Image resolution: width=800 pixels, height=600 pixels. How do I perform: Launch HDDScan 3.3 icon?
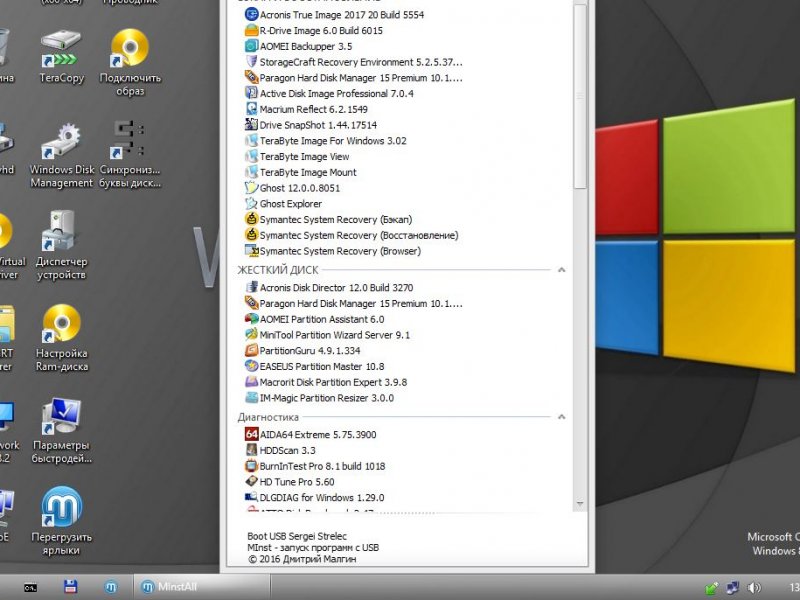(x=252, y=451)
